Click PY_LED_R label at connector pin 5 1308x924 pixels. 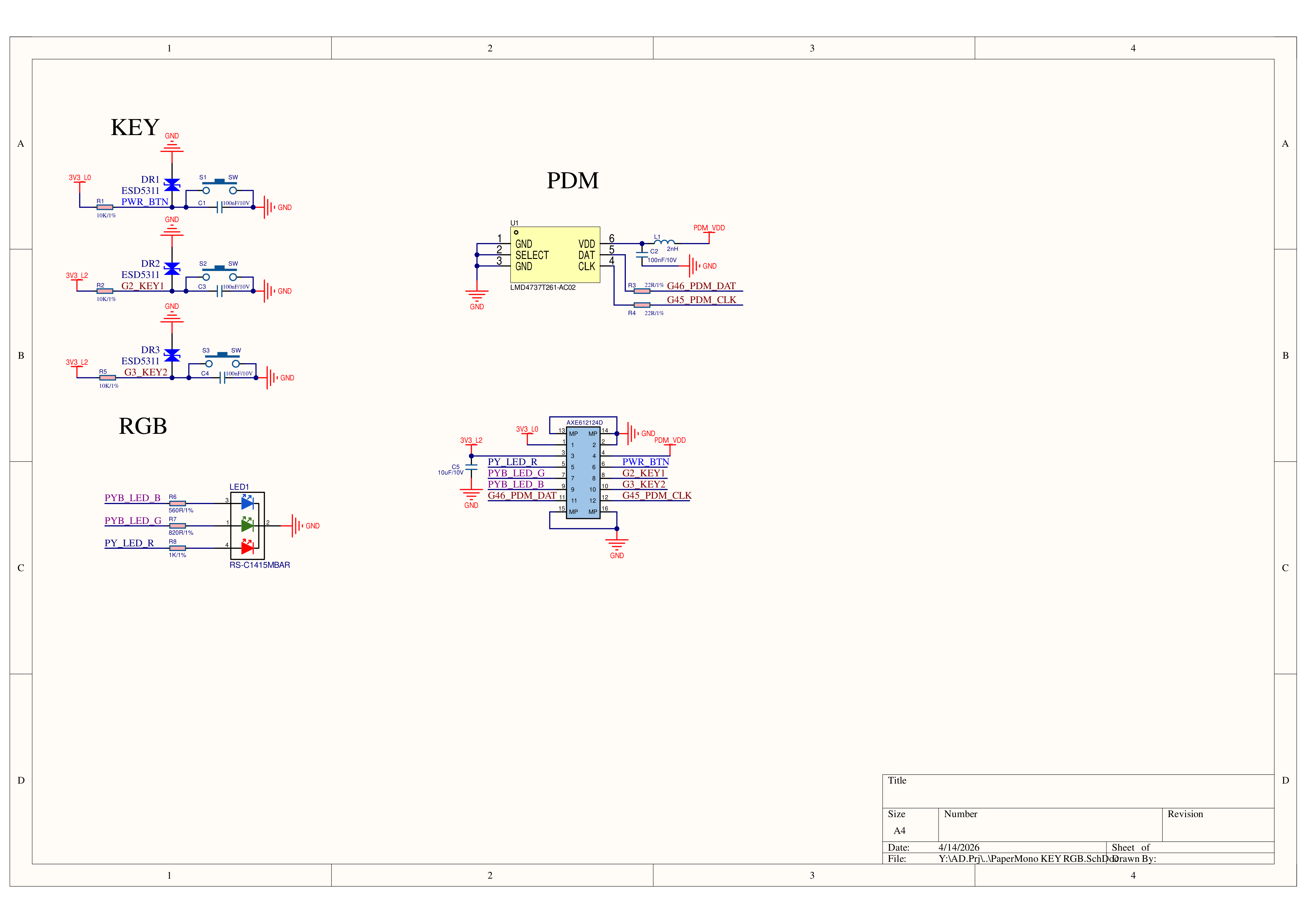[513, 462]
